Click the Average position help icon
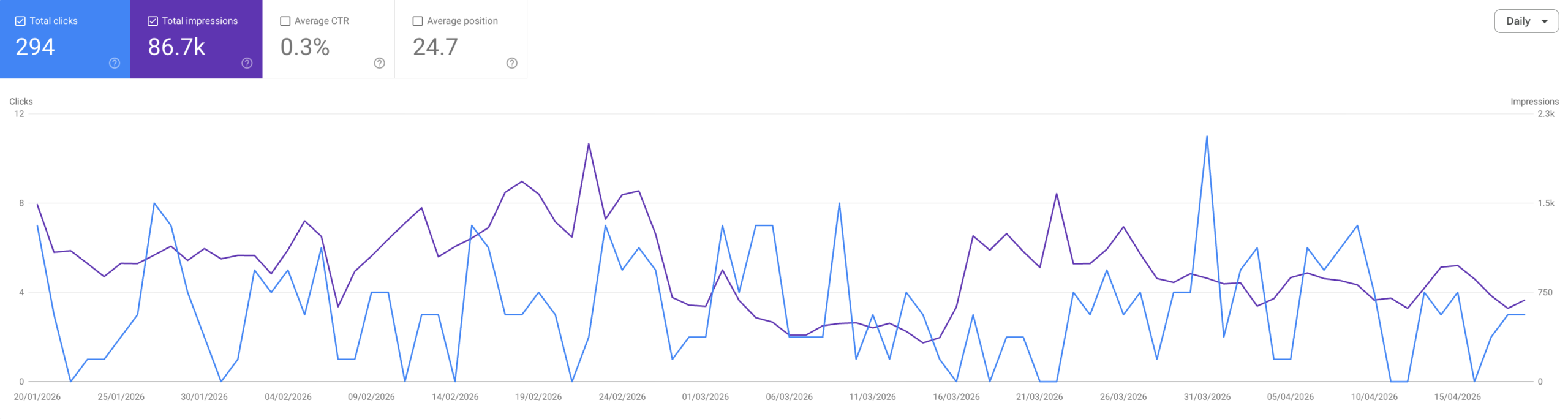The width and height of the screenshot is (1568, 419). click(x=511, y=63)
